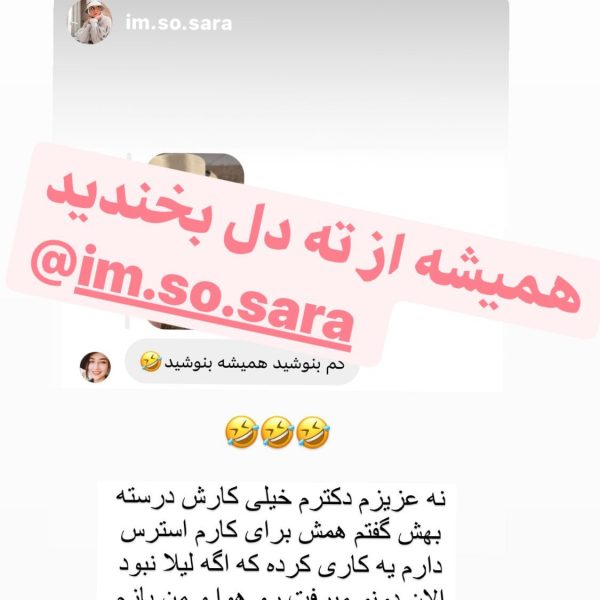Open the im.so.sara profile avatar in header

point(90,21)
